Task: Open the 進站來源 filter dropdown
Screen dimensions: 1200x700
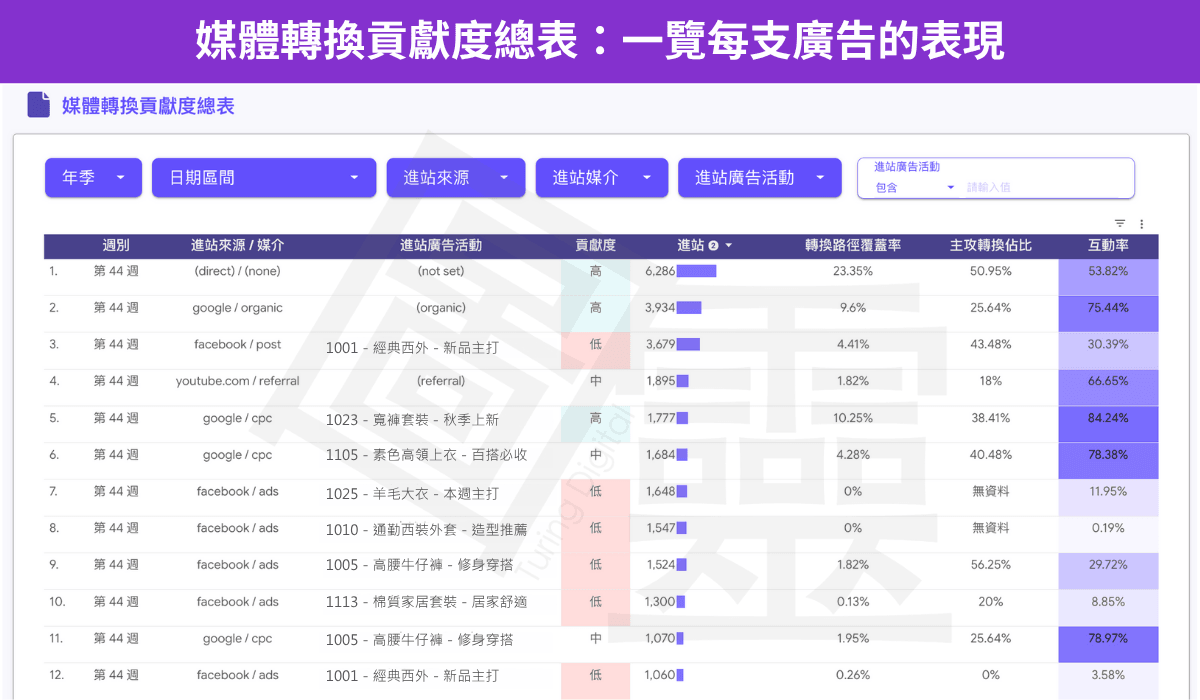Action: pyautogui.click(x=455, y=178)
